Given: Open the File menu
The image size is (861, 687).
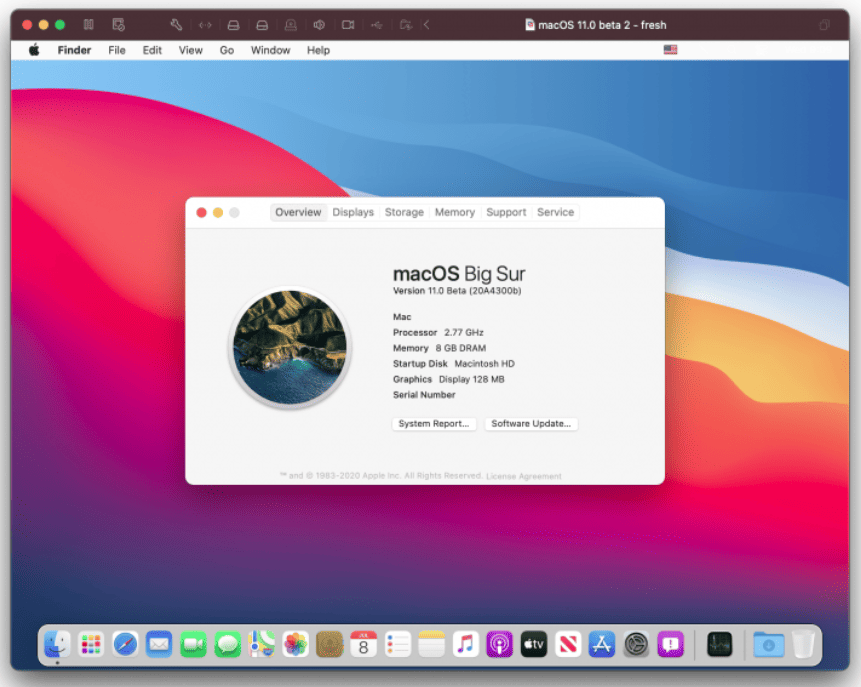Looking at the screenshot, I should click(116, 50).
